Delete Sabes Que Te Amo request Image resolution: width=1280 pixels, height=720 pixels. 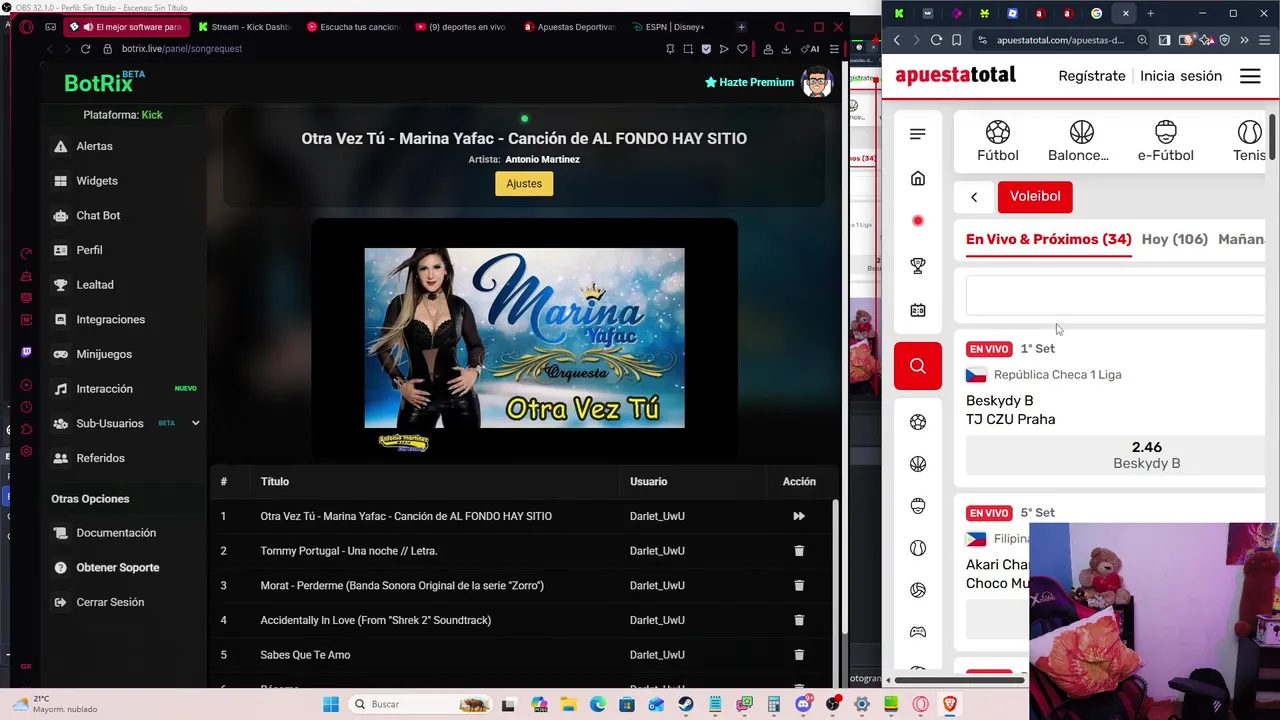(x=799, y=655)
